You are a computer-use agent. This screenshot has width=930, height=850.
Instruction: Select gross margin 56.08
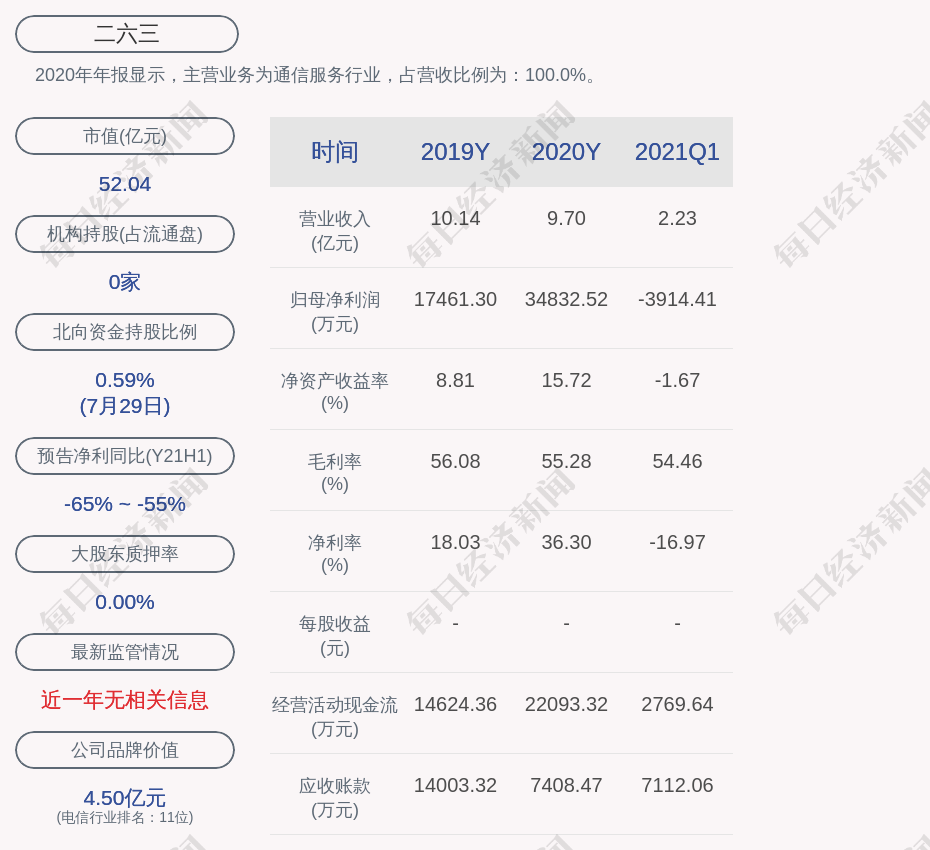(x=455, y=461)
